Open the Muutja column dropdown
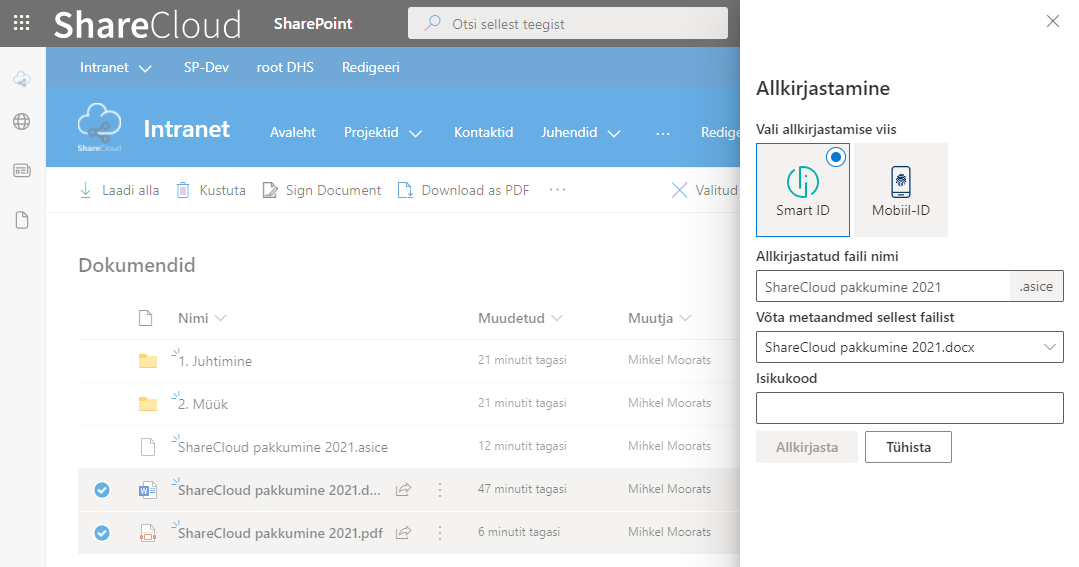This screenshot has width=1079, height=567. pos(685,318)
